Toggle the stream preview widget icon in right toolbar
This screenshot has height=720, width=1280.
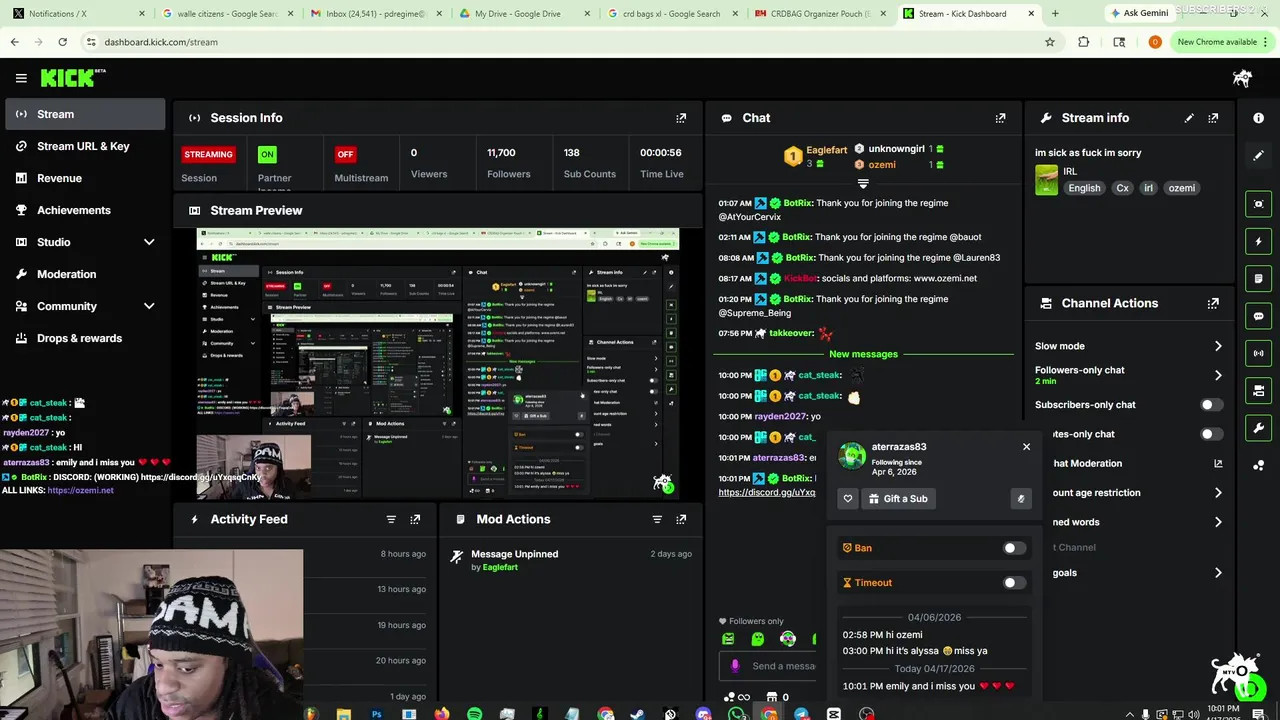[1258, 204]
